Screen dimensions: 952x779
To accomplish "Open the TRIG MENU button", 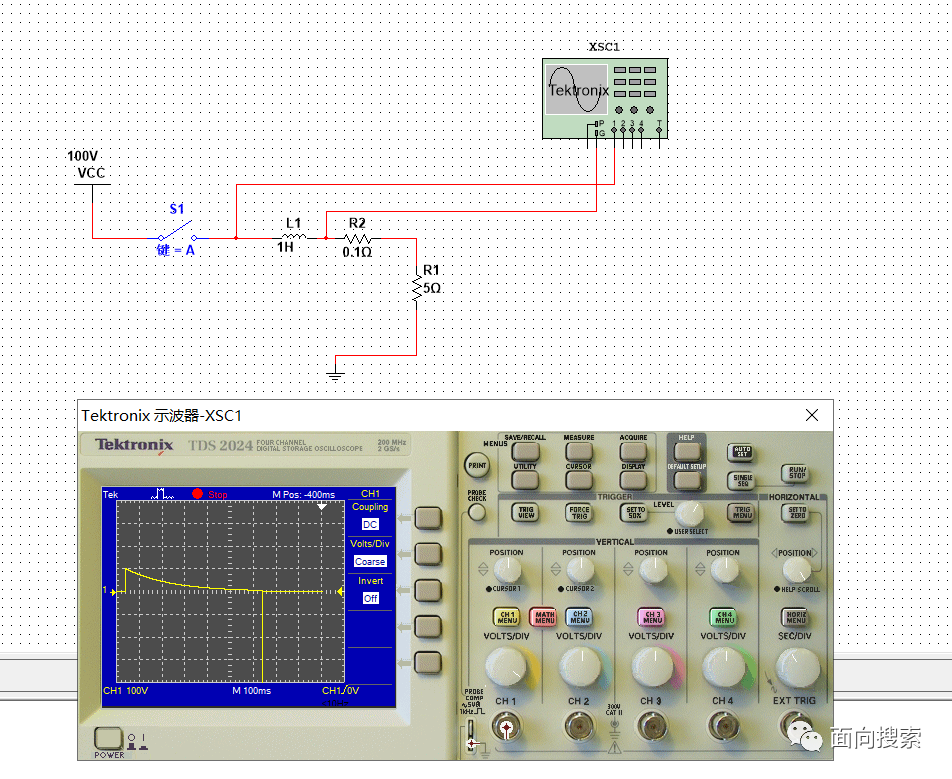I will [742, 513].
